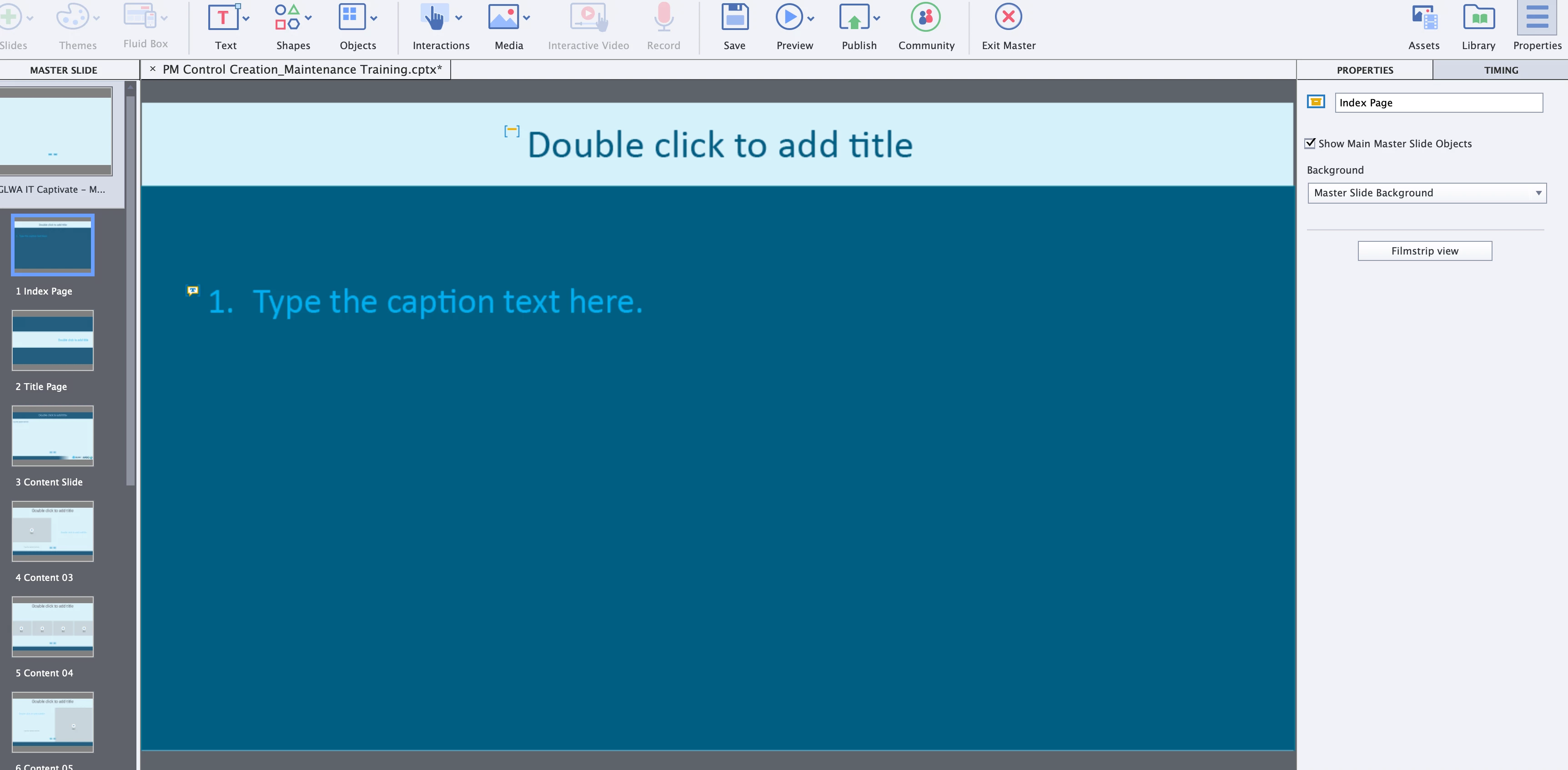Expand the Master Slide Background dropdown

[1426, 193]
